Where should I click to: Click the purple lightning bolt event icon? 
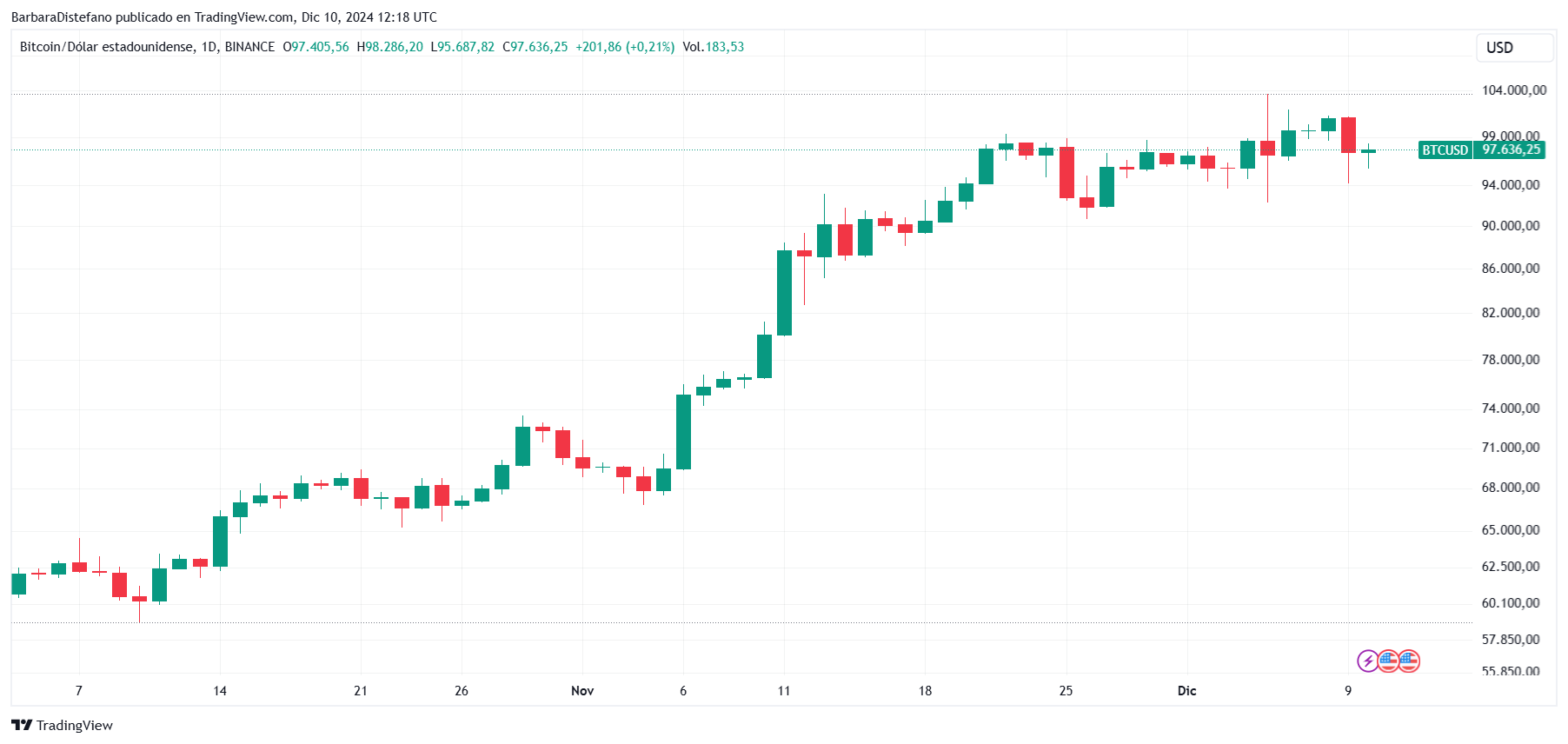coord(1368,661)
